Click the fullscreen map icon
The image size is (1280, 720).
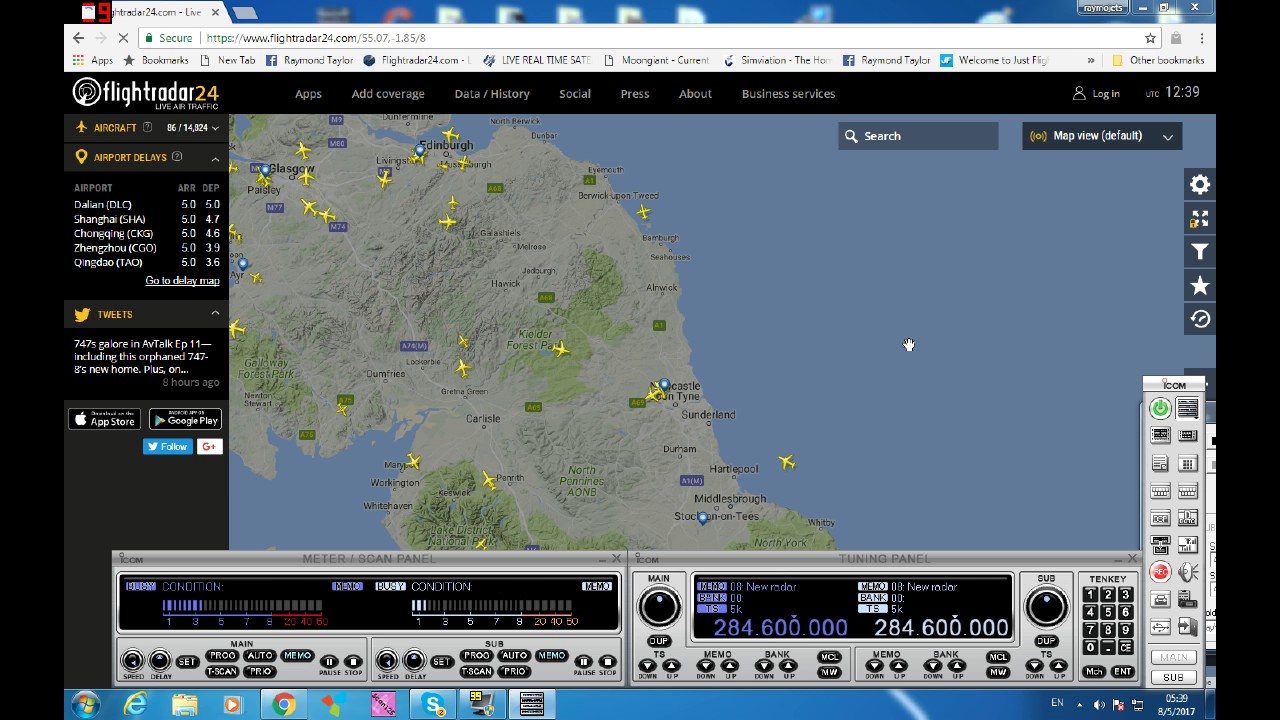(1199, 219)
